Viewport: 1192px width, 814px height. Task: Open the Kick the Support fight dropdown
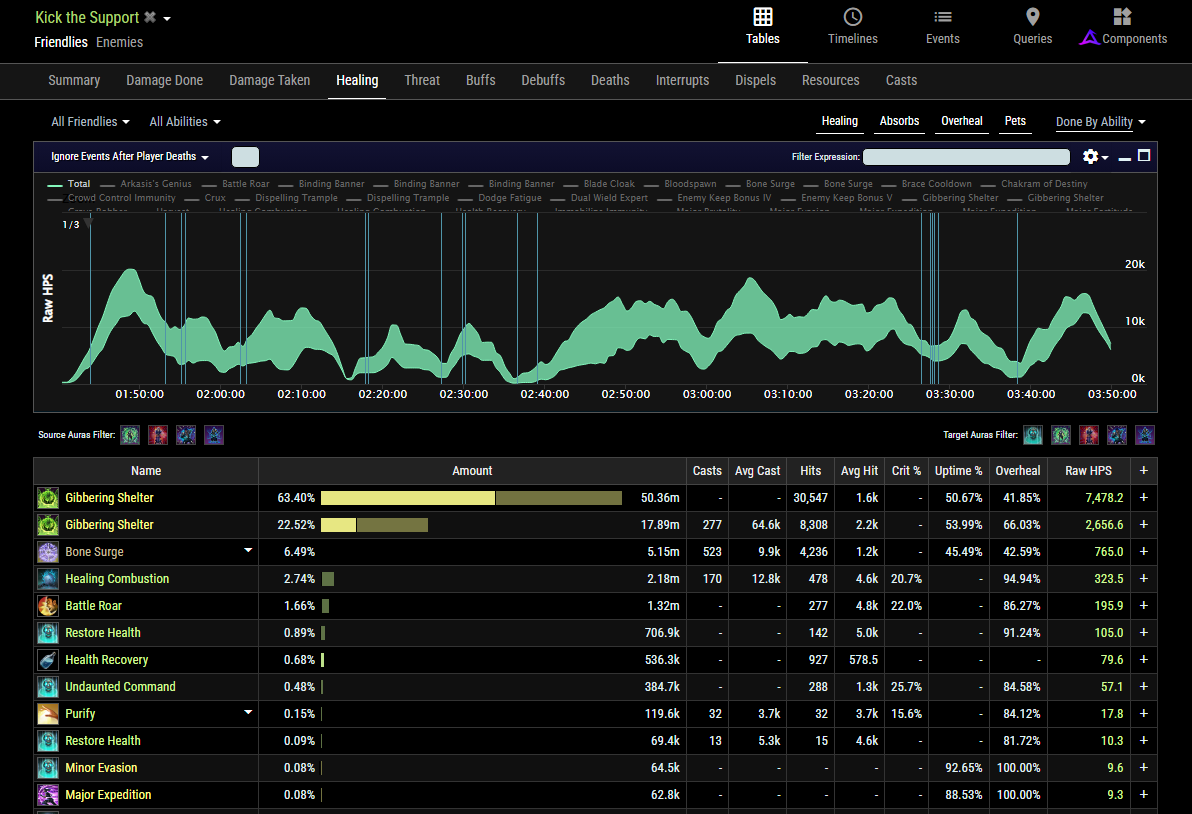point(167,18)
